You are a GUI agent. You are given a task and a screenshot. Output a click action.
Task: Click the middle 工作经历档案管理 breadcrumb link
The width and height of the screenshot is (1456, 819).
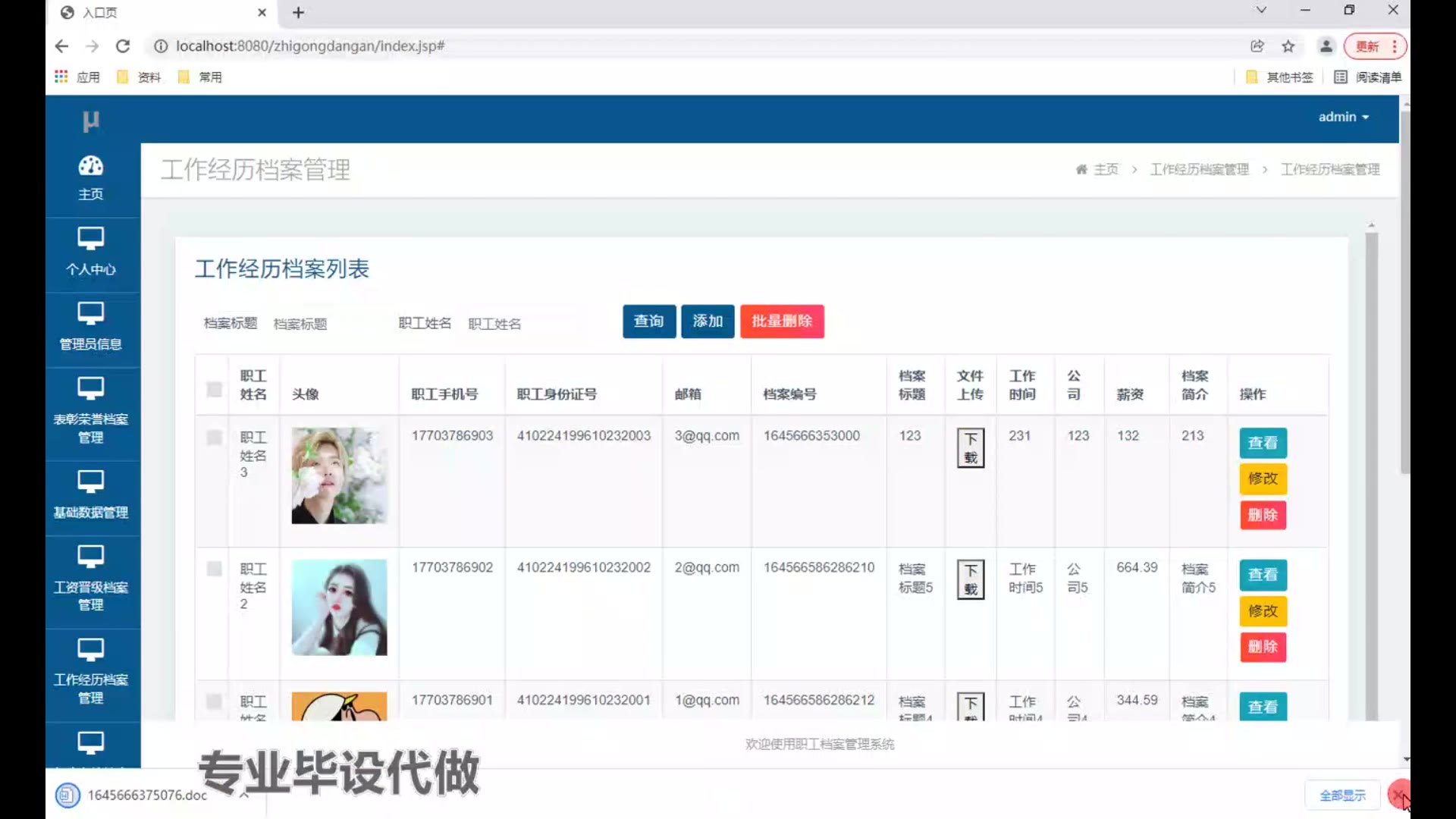1199,169
